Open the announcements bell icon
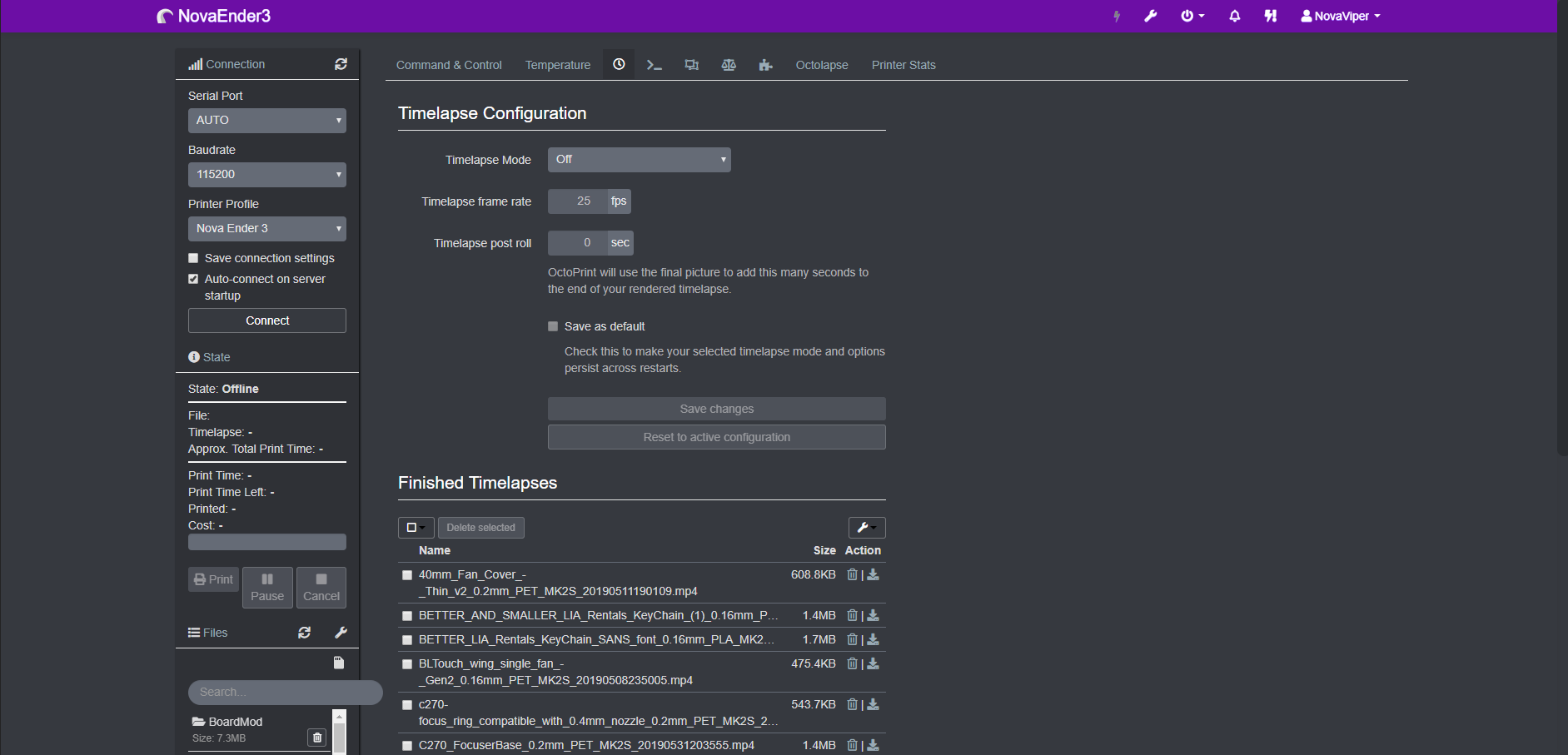 (x=1234, y=15)
